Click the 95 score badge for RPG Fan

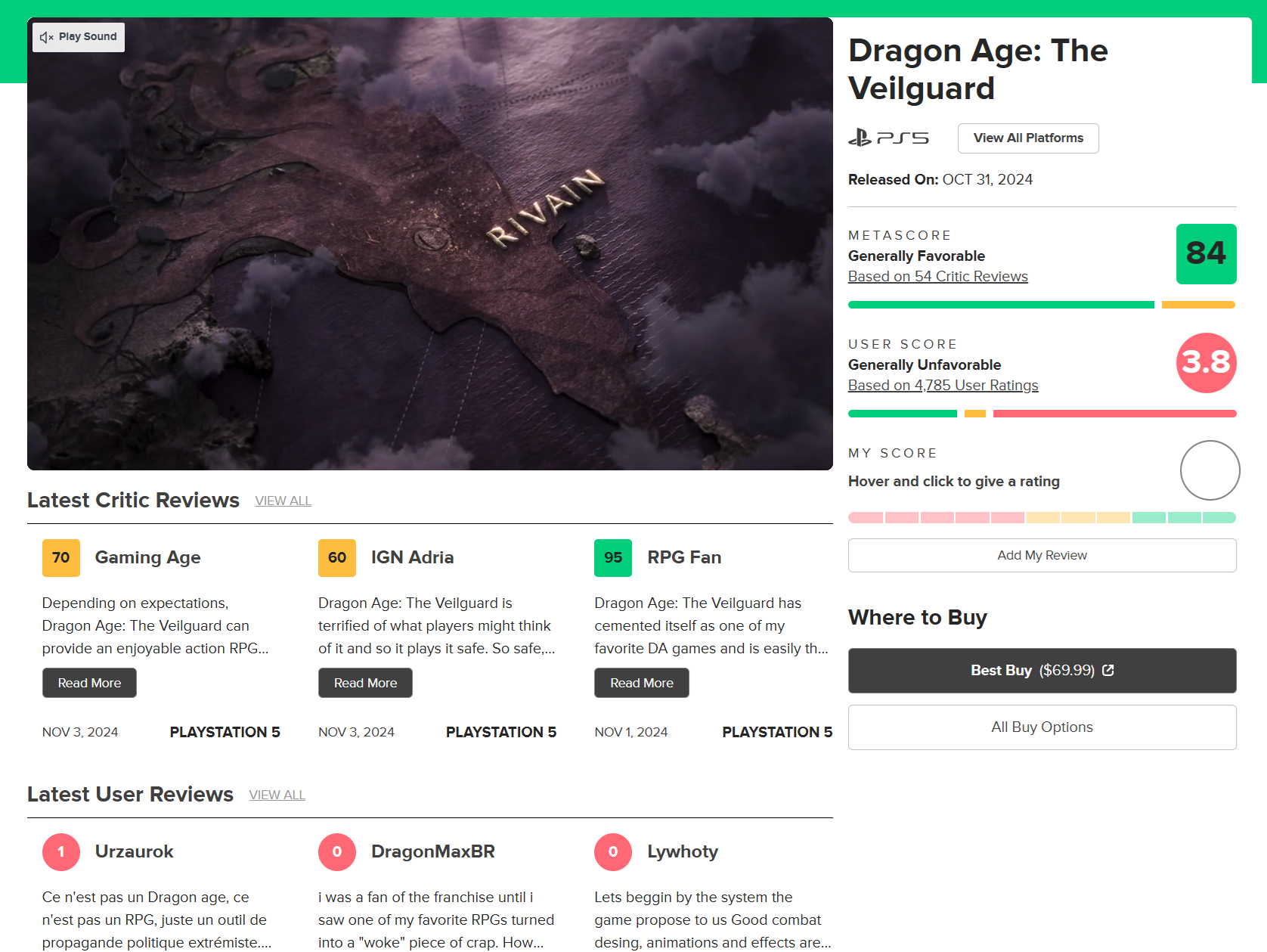click(613, 558)
